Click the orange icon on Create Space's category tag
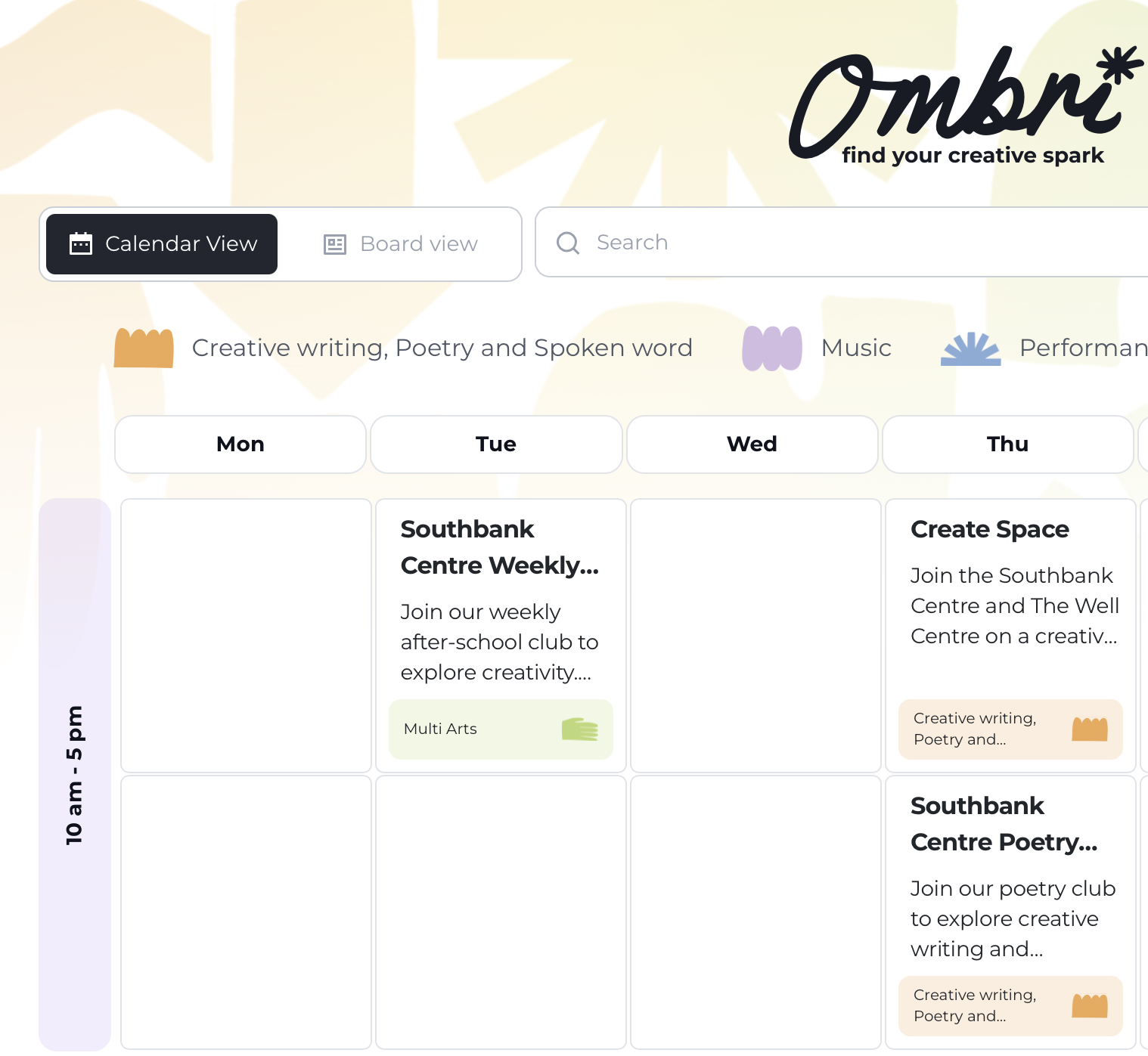Screen dimensions: 1148x1056 1089,729
